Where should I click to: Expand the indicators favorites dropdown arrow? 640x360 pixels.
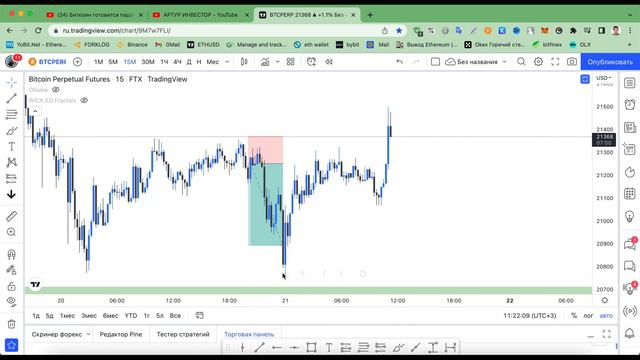[278, 62]
